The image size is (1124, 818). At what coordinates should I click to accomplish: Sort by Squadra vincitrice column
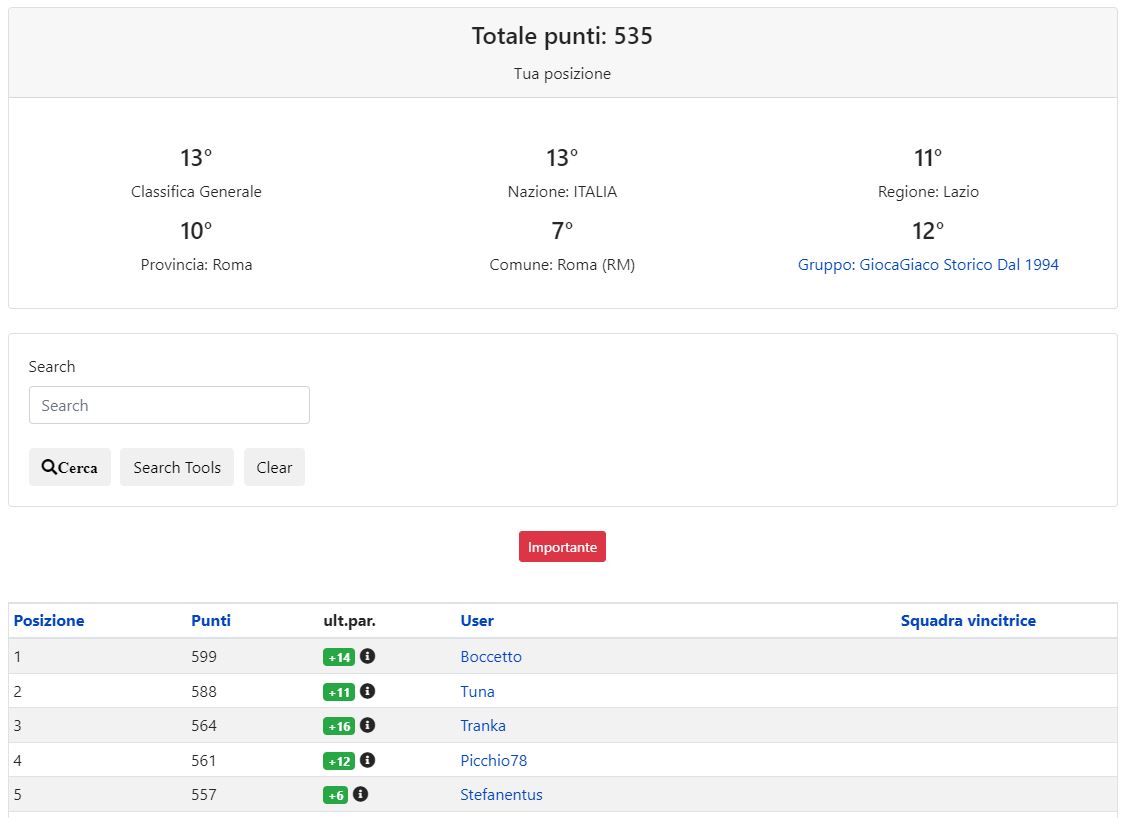968,620
